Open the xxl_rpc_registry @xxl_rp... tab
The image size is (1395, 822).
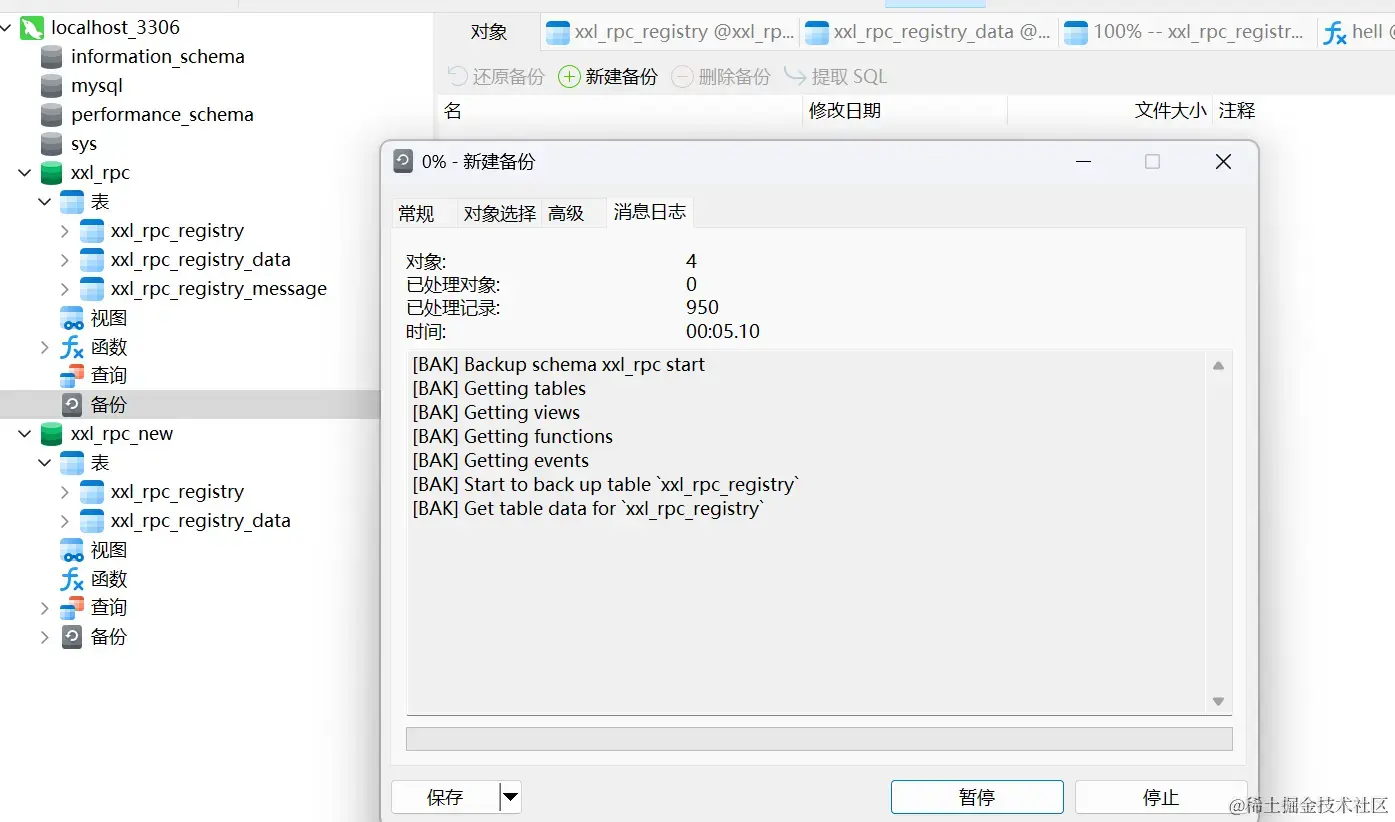pyautogui.click(x=670, y=32)
